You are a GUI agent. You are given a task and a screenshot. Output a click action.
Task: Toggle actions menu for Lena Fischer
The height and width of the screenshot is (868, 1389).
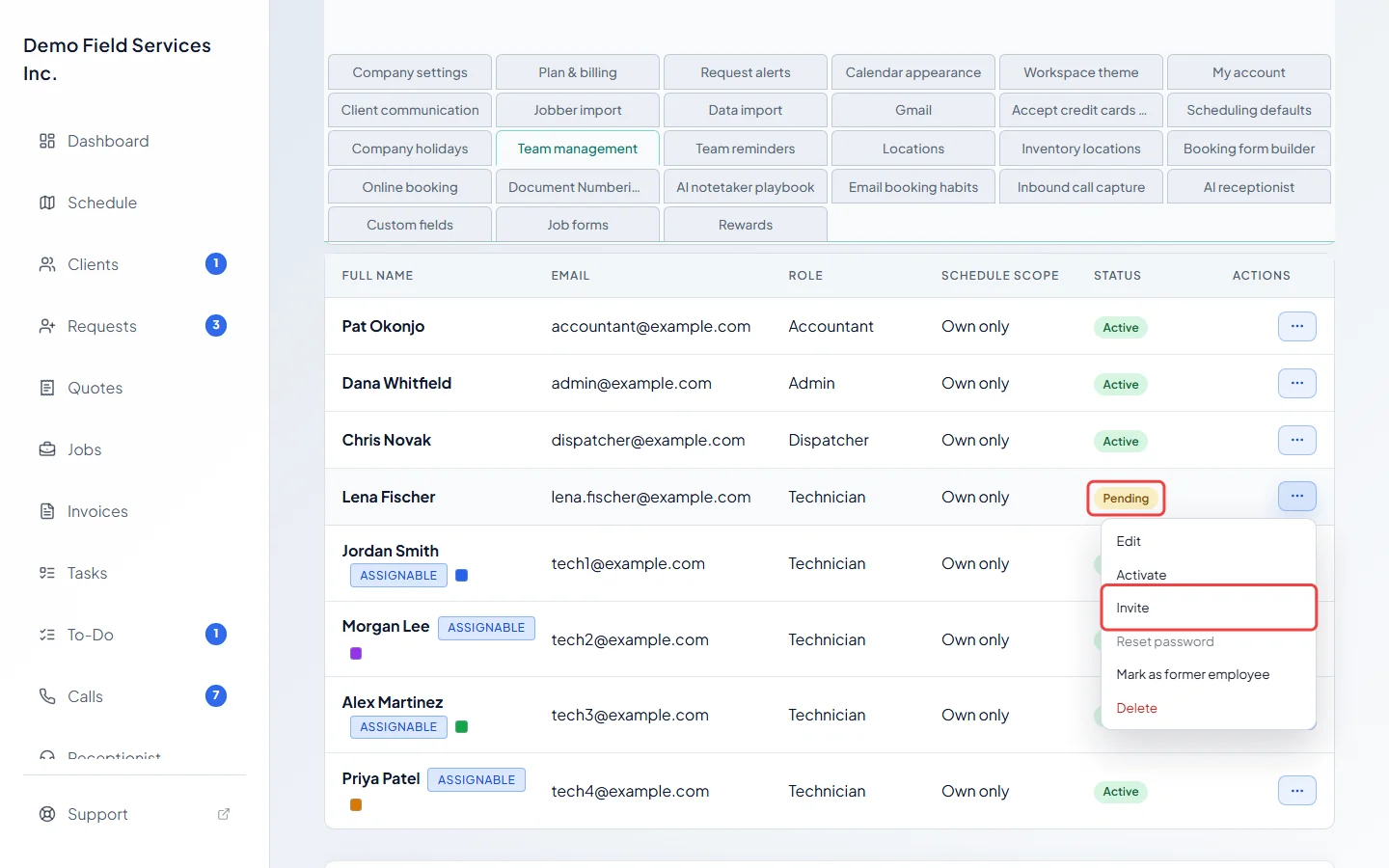(x=1296, y=496)
